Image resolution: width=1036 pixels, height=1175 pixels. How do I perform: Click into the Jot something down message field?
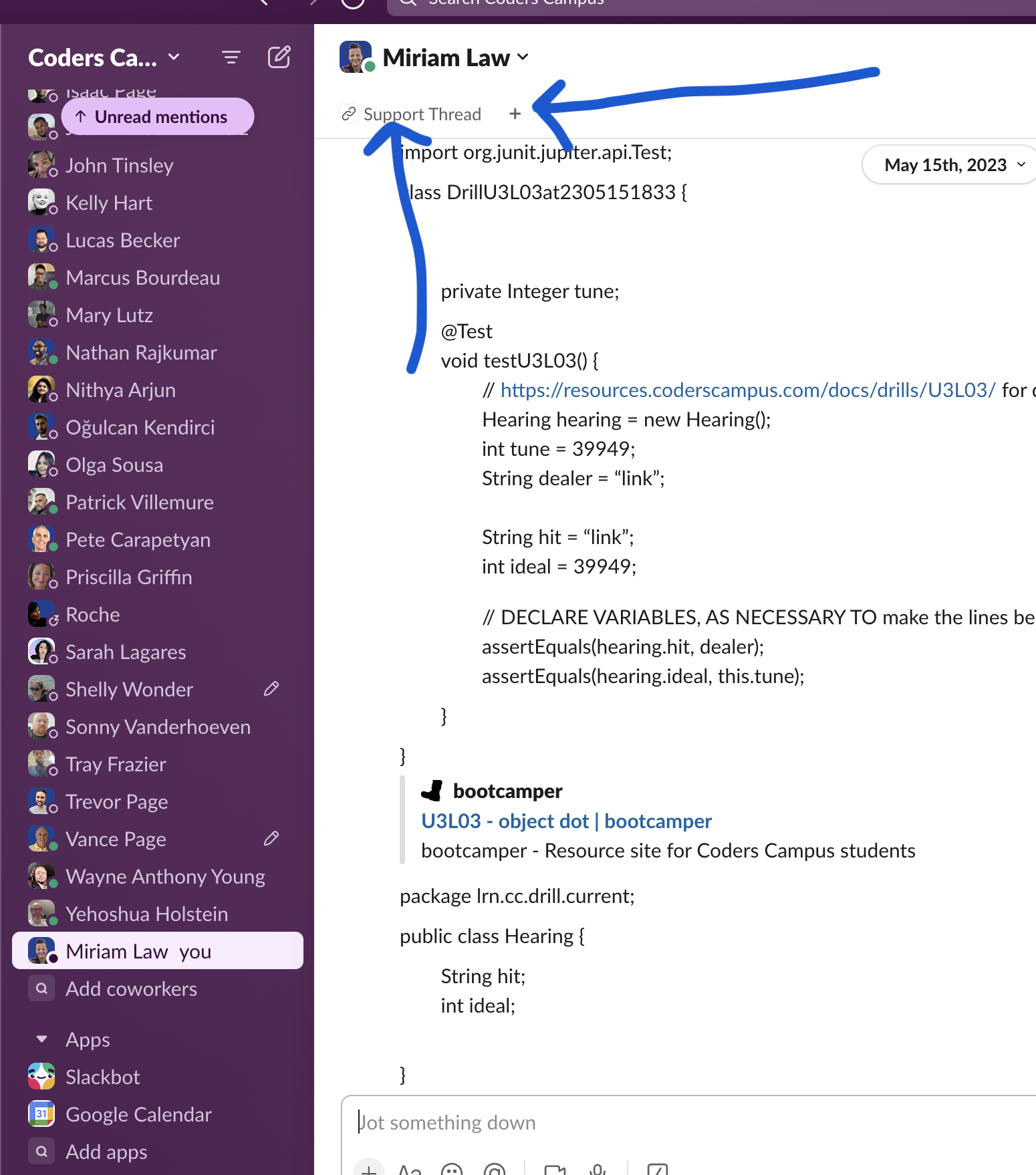688,1122
